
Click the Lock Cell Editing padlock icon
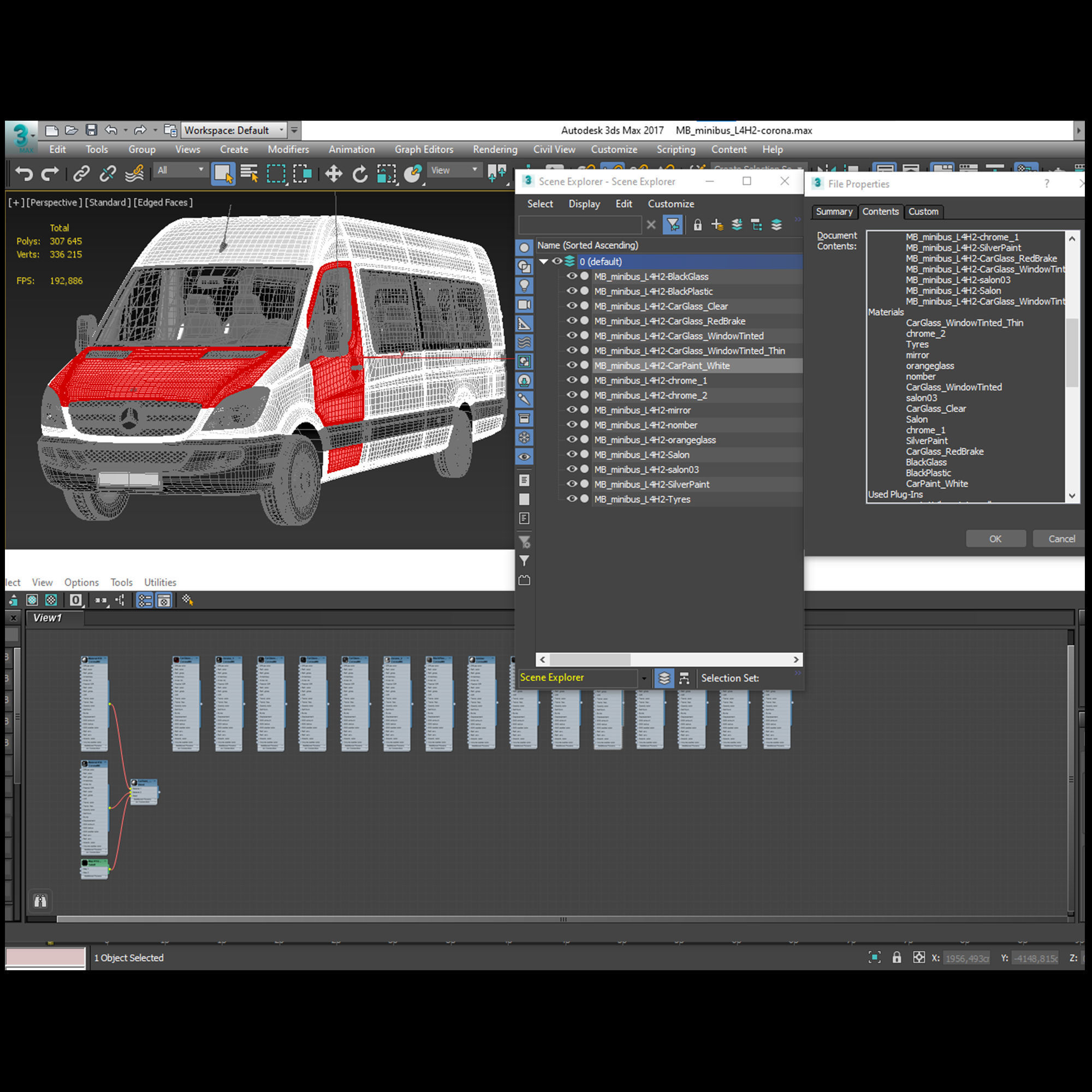pyautogui.click(x=697, y=225)
